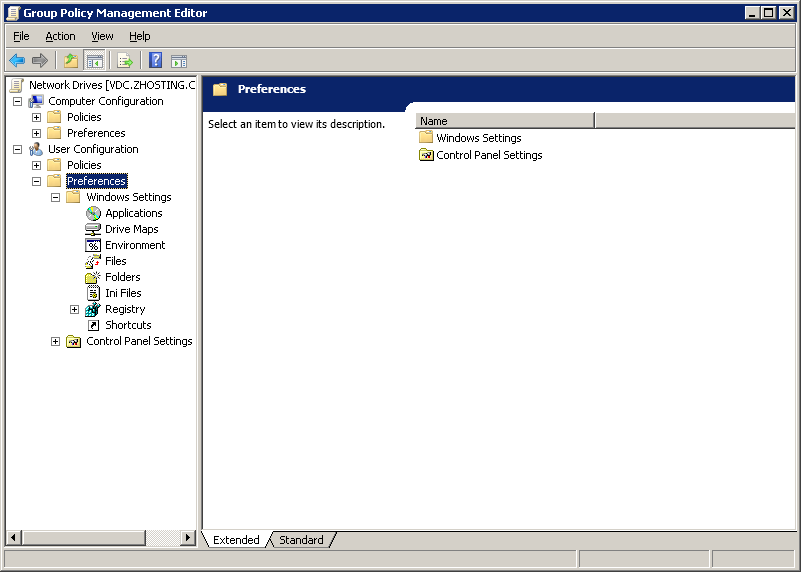The width and height of the screenshot is (801, 572).
Task: Expand Control Panel Settings tree node
Action: tap(55, 341)
